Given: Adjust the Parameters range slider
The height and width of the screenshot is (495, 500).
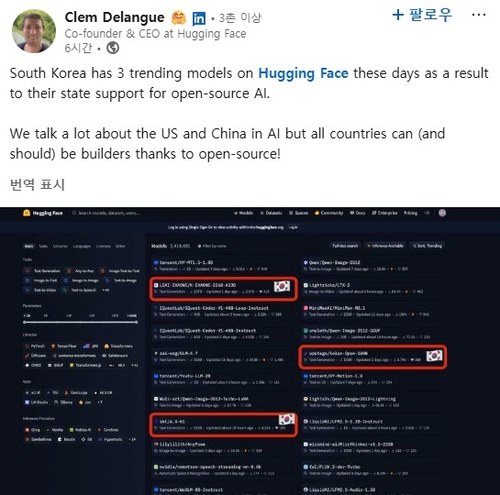Looking at the screenshot, I should [x=80, y=322].
